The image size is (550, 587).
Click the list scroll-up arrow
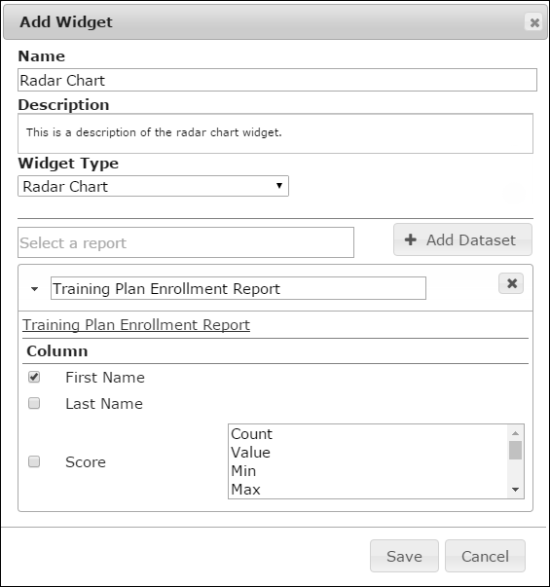click(x=516, y=433)
